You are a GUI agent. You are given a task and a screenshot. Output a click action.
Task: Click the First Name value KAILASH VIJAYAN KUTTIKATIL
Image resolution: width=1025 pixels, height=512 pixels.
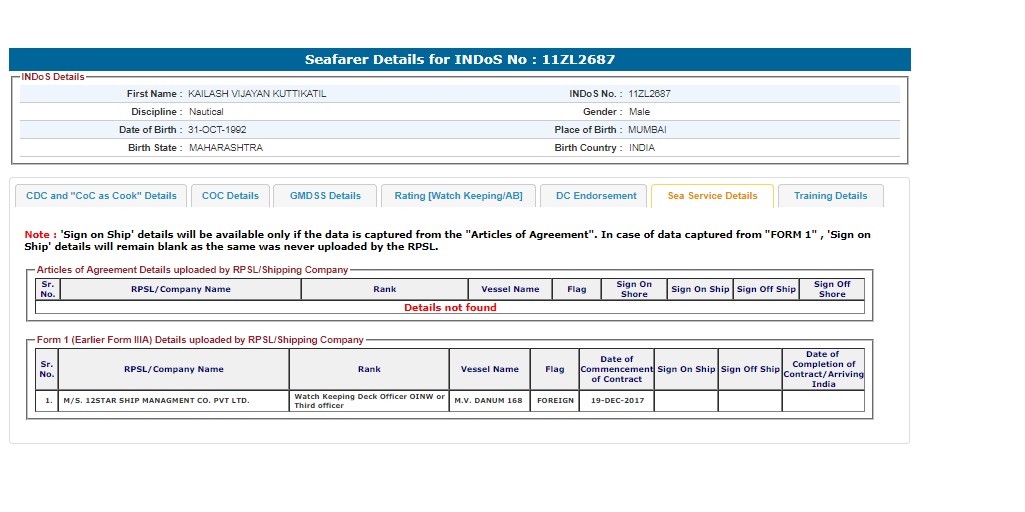coord(257,94)
